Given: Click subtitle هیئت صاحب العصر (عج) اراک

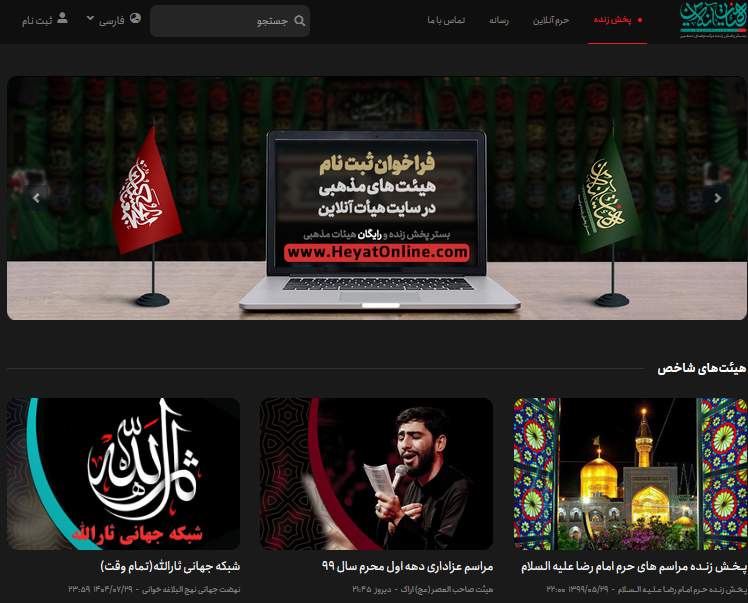Looking at the screenshot, I should point(447,590).
